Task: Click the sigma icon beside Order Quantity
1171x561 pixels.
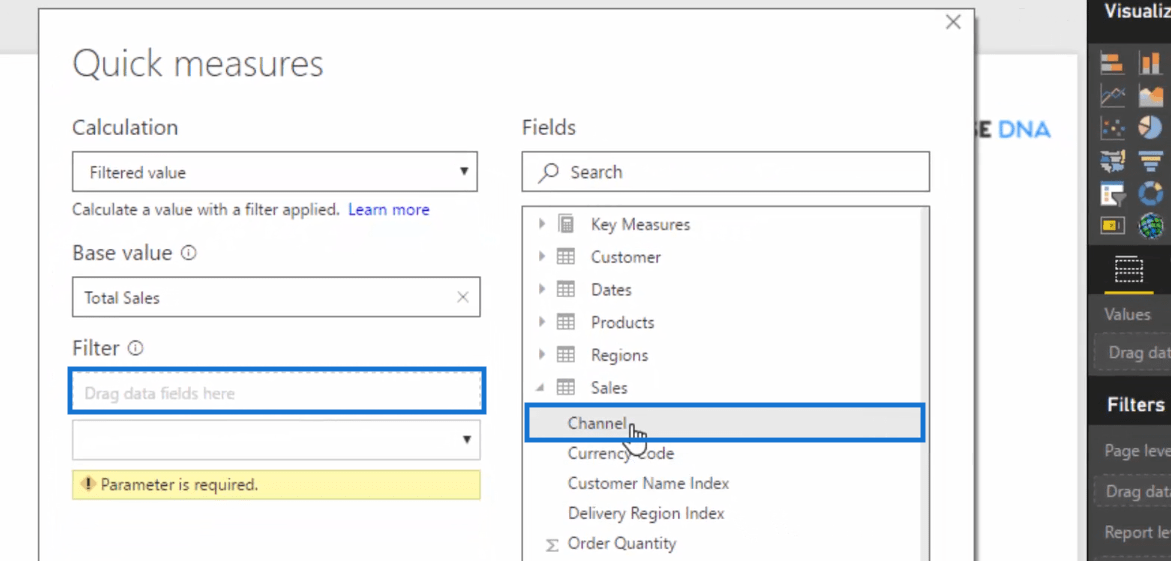Action: tap(552, 545)
